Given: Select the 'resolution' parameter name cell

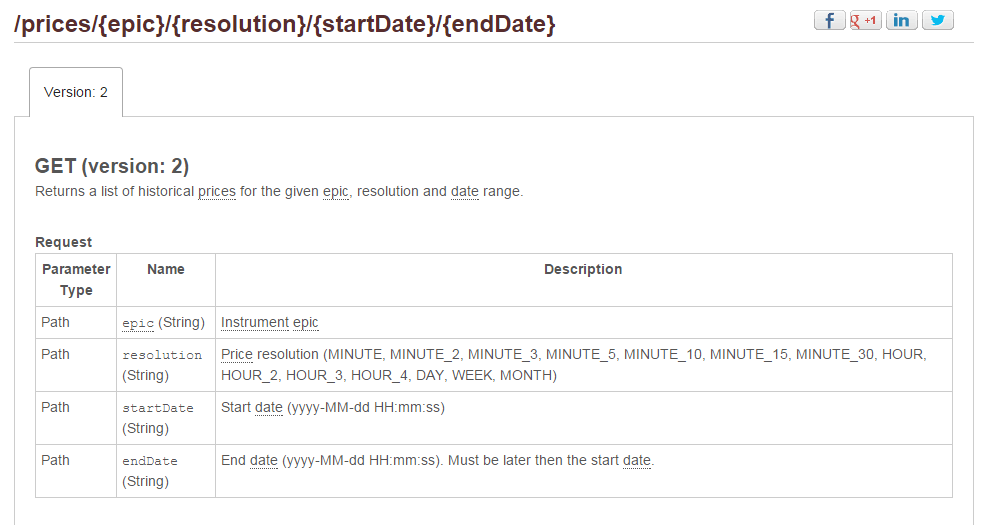Looking at the screenshot, I should [162, 355].
